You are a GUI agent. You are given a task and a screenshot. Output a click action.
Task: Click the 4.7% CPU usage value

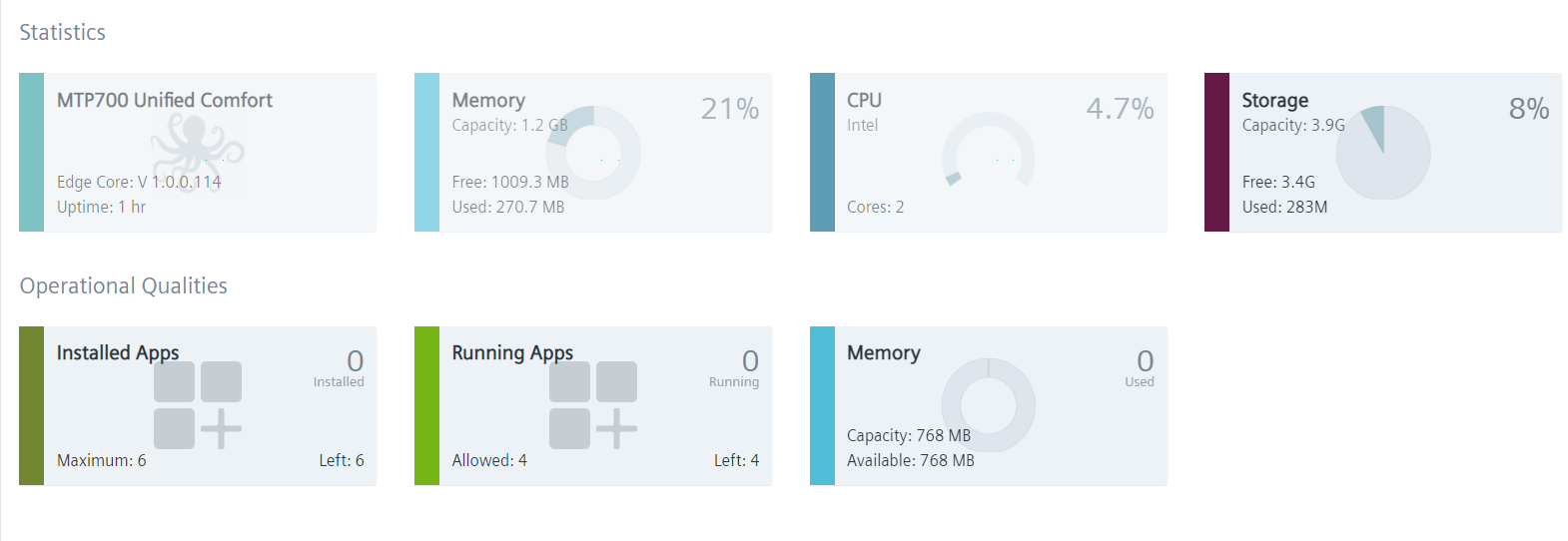point(1120,108)
